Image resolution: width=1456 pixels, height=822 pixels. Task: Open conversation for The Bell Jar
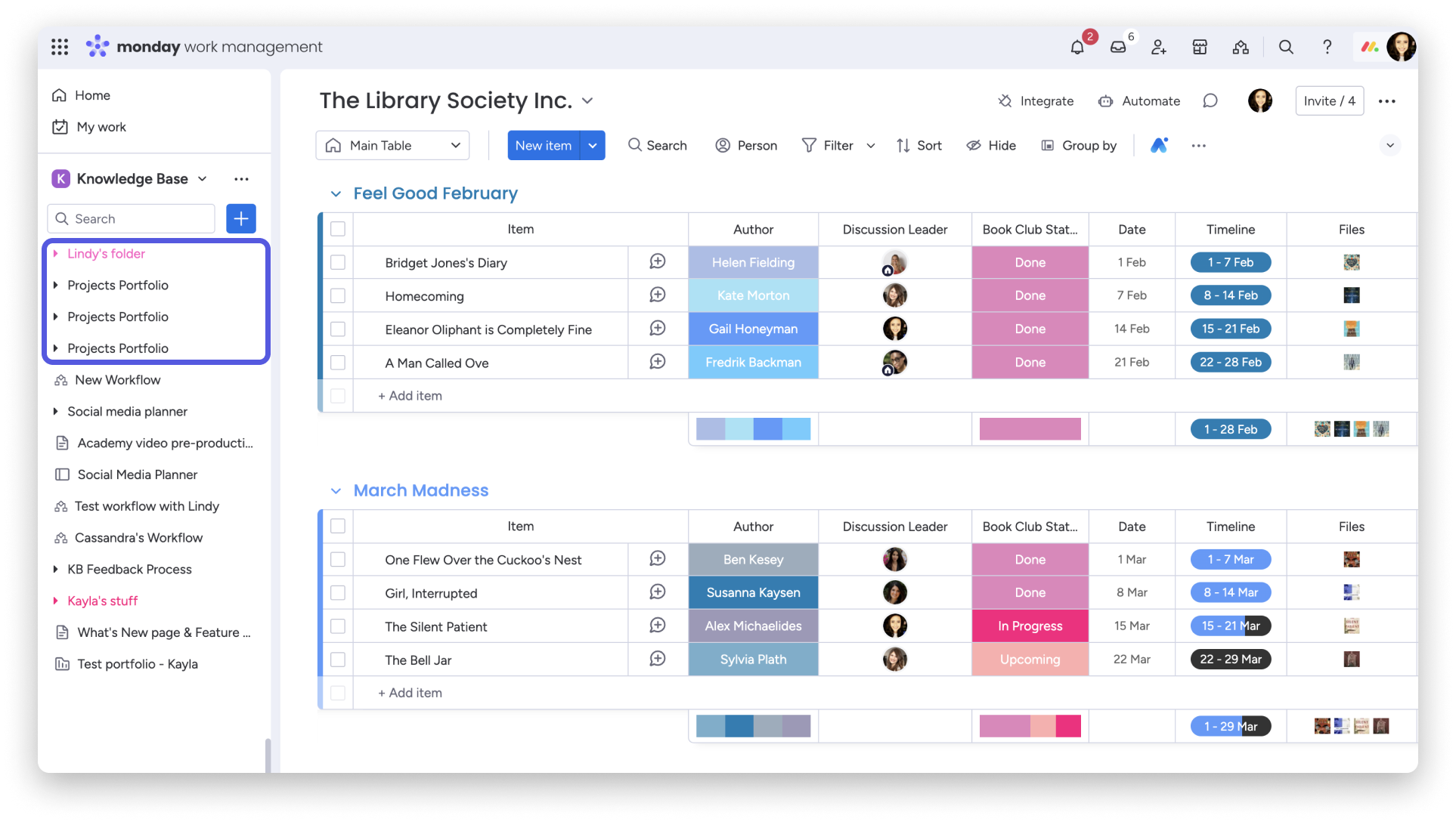[x=658, y=659]
